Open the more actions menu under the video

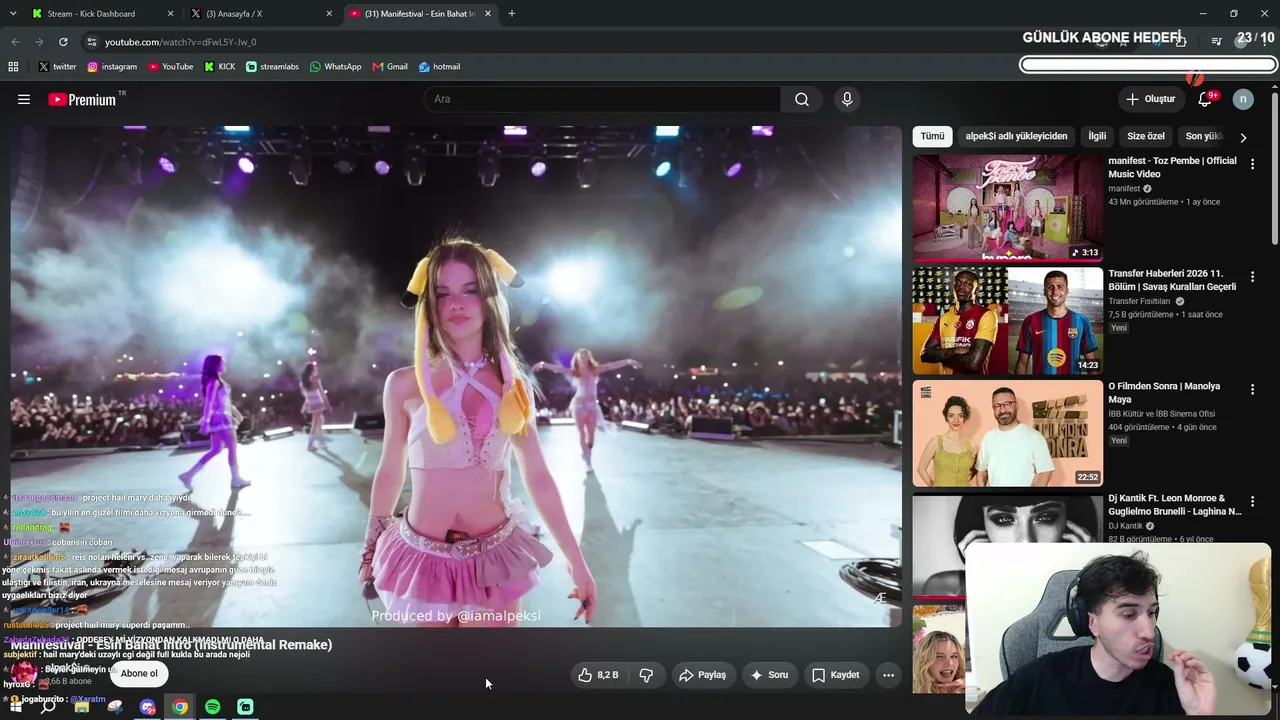pos(888,675)
